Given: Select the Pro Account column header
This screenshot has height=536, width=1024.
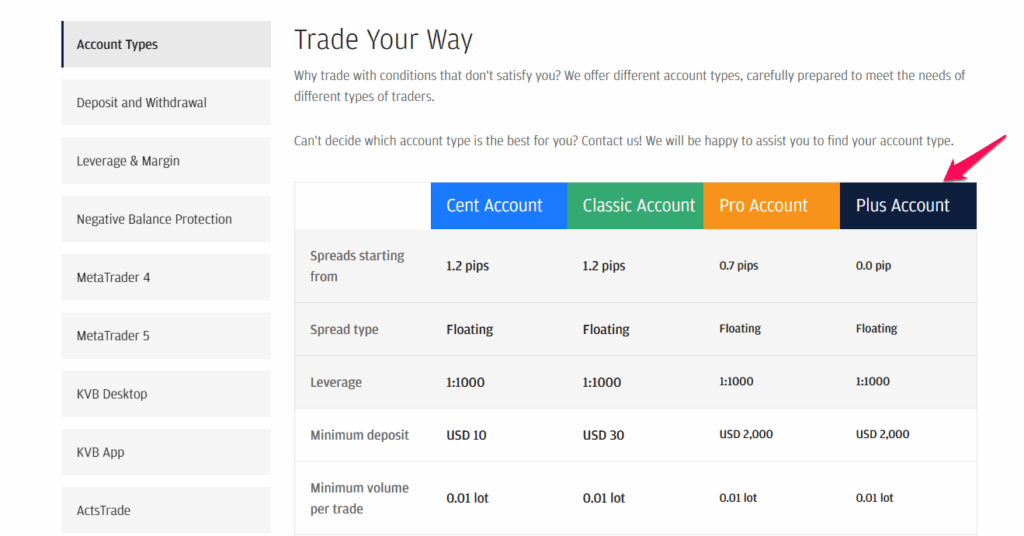Looking at the screenshot, I should tap(771, 206).
